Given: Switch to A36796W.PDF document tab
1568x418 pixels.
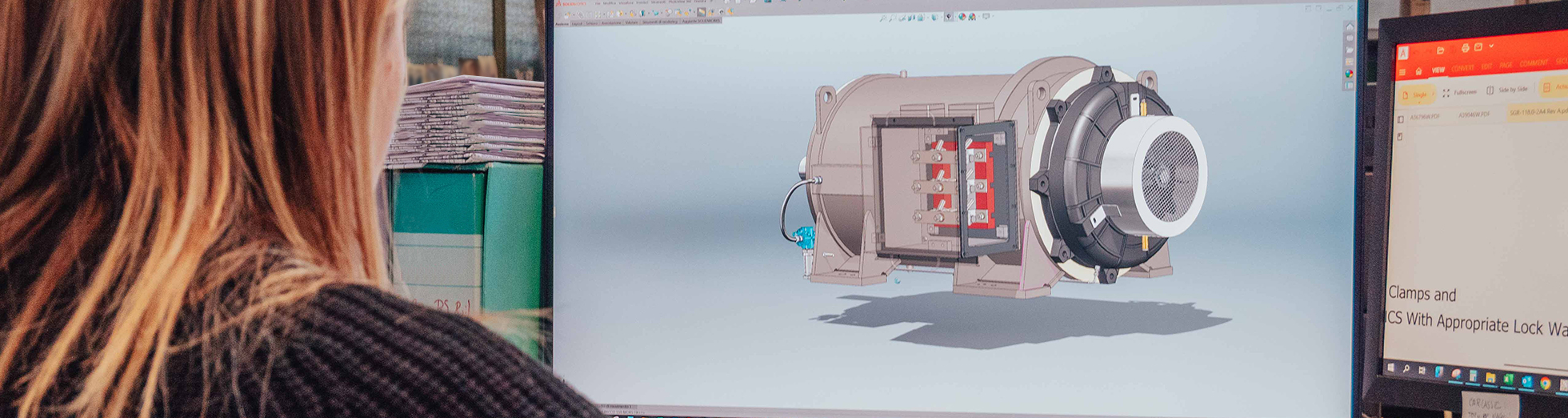Looking at the screenshot, I should (x=1424, y=116).
